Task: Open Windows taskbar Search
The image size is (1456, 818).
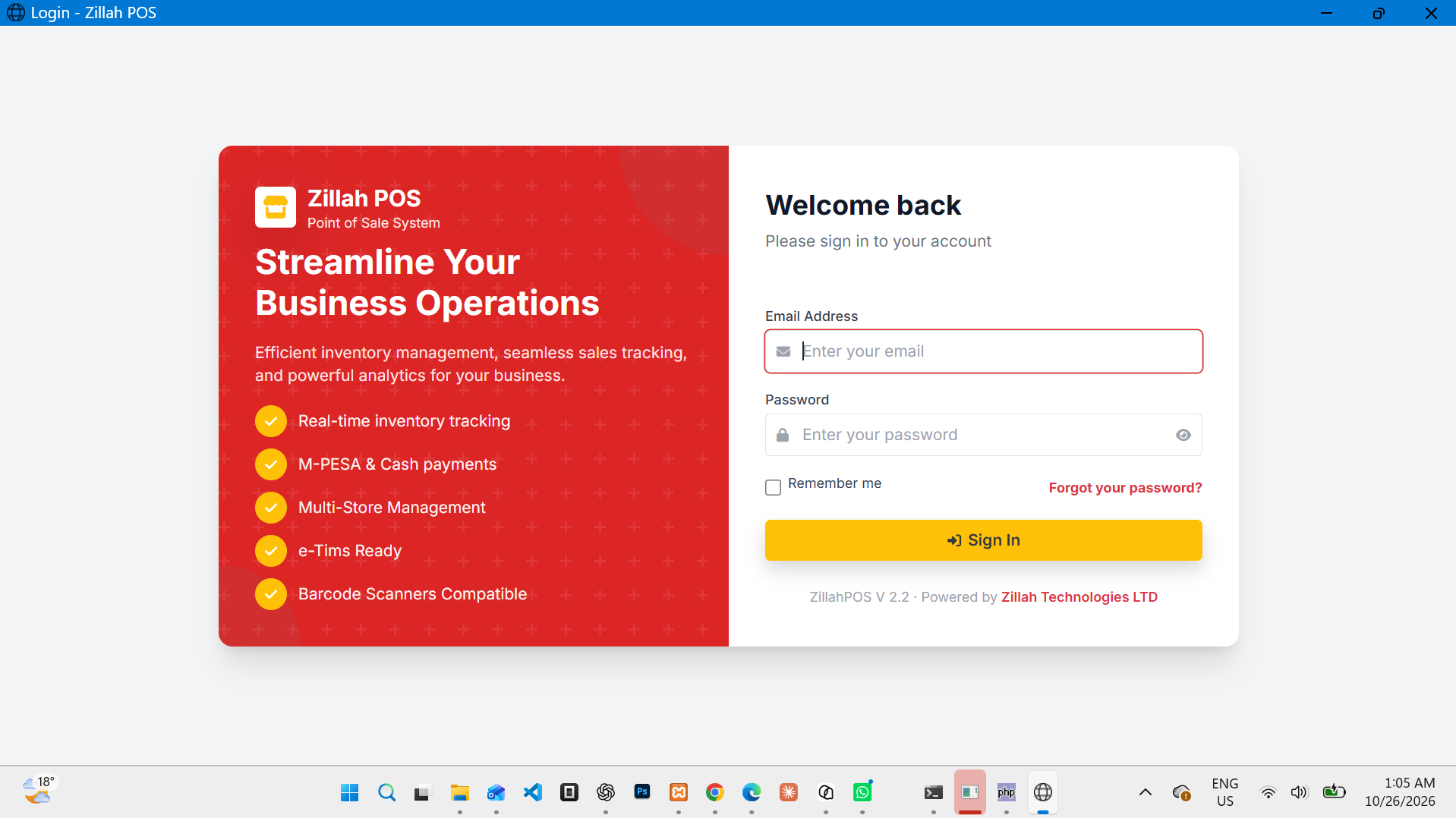Action: coord(386,793)
